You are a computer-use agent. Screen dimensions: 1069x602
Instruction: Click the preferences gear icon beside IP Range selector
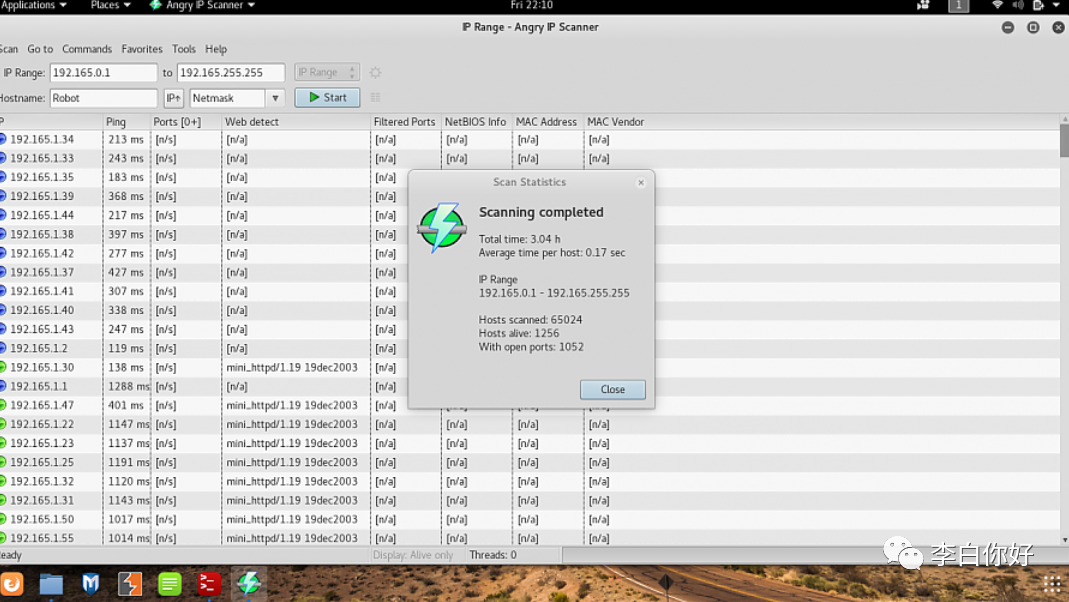375,72
